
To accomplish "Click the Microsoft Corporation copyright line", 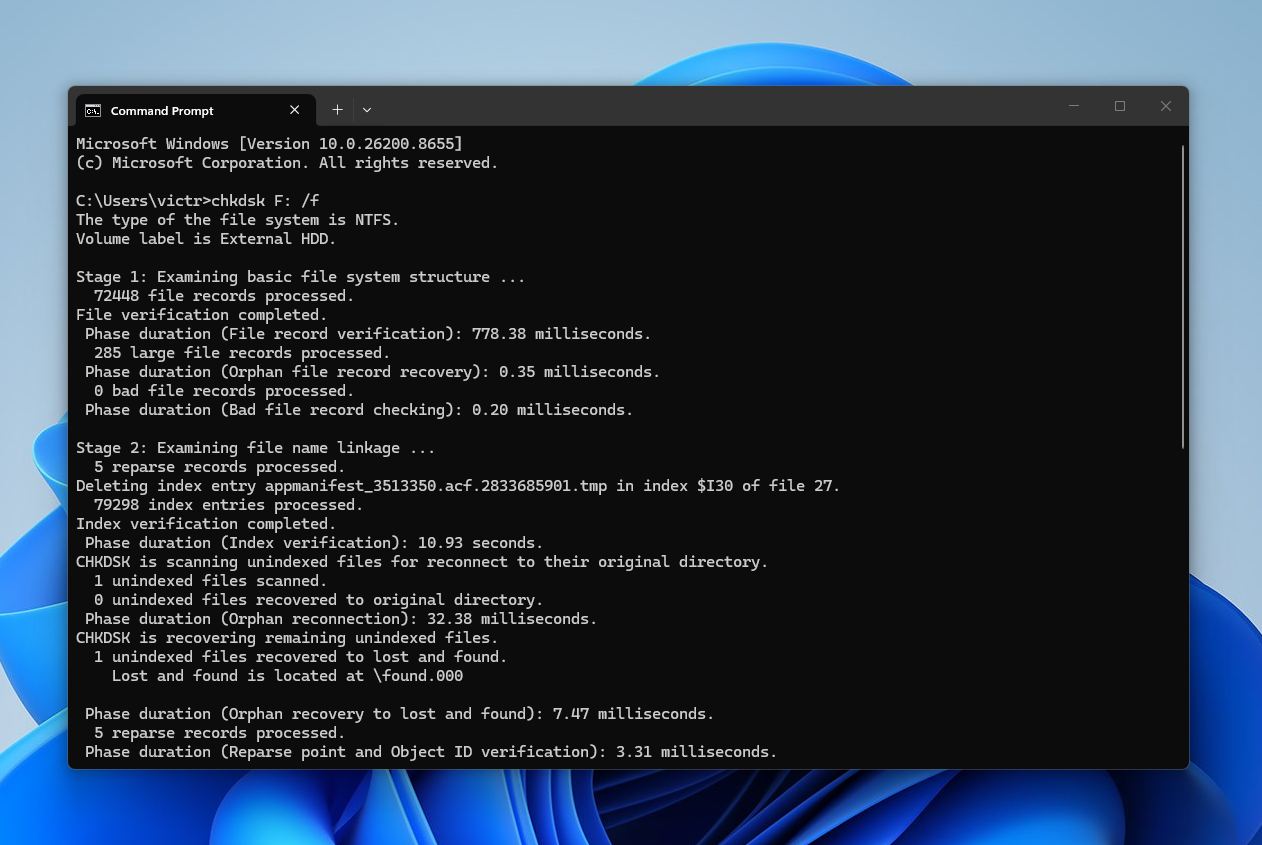I will [287, 163].
